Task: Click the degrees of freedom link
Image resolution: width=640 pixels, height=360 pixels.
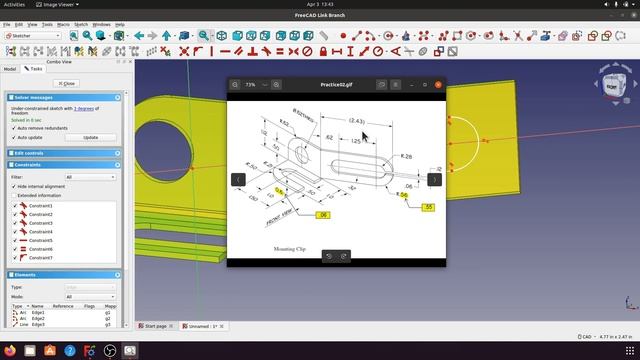Action: pos(84,109)
